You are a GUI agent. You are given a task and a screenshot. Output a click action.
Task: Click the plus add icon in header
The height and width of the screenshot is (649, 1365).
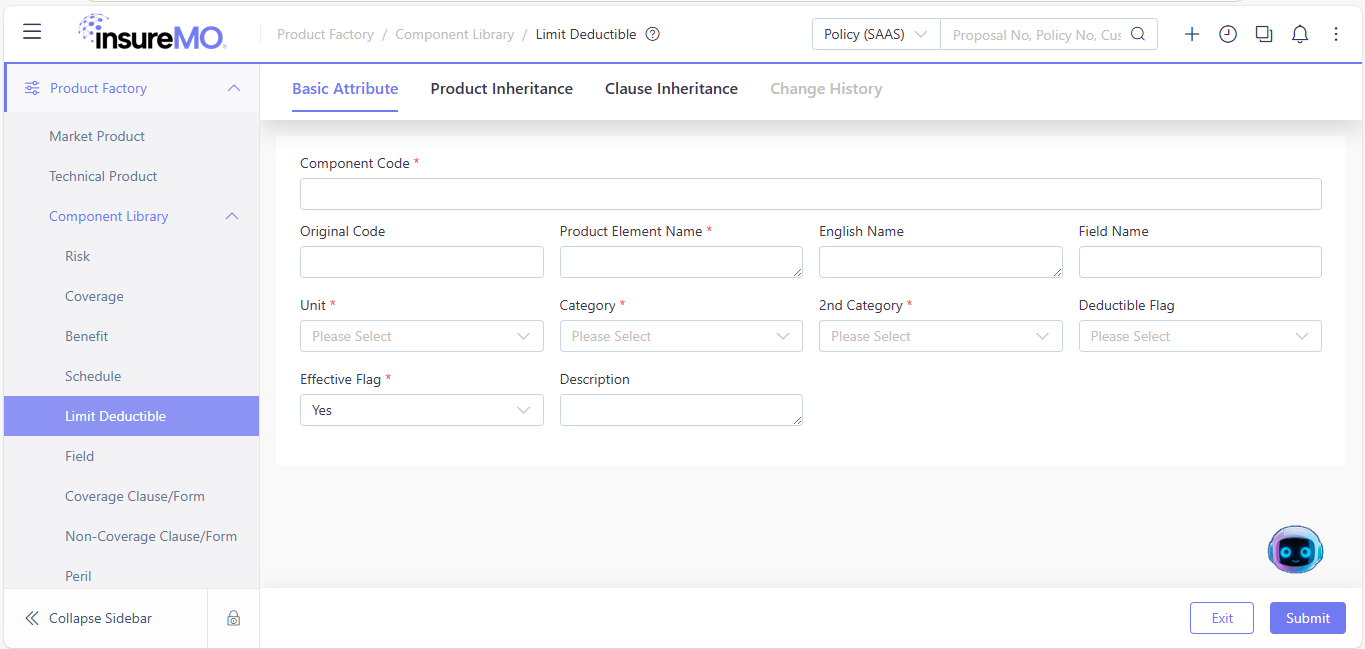pos(1192,34)
